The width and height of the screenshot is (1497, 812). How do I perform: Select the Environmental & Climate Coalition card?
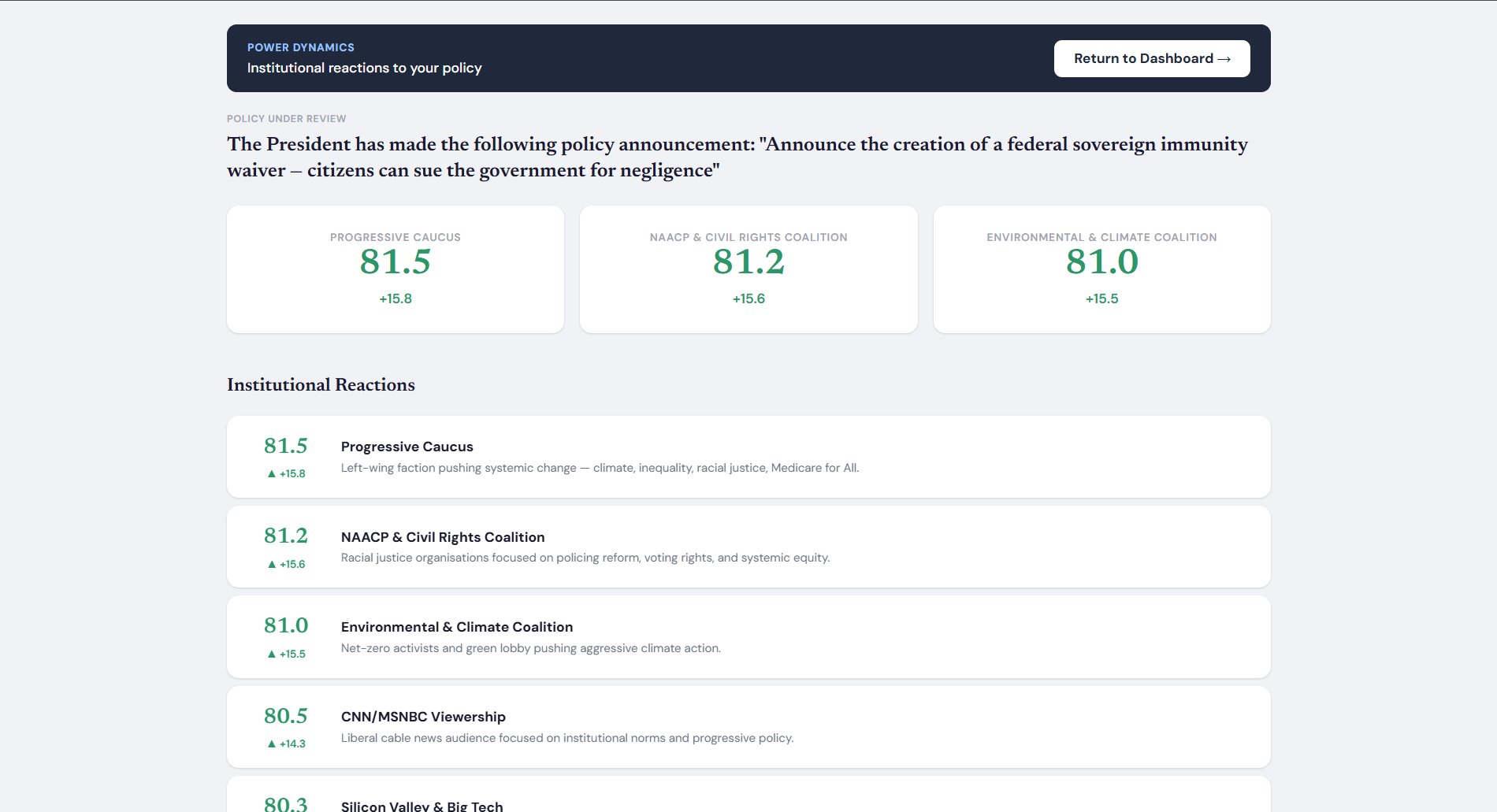(x=1101, y=269)
